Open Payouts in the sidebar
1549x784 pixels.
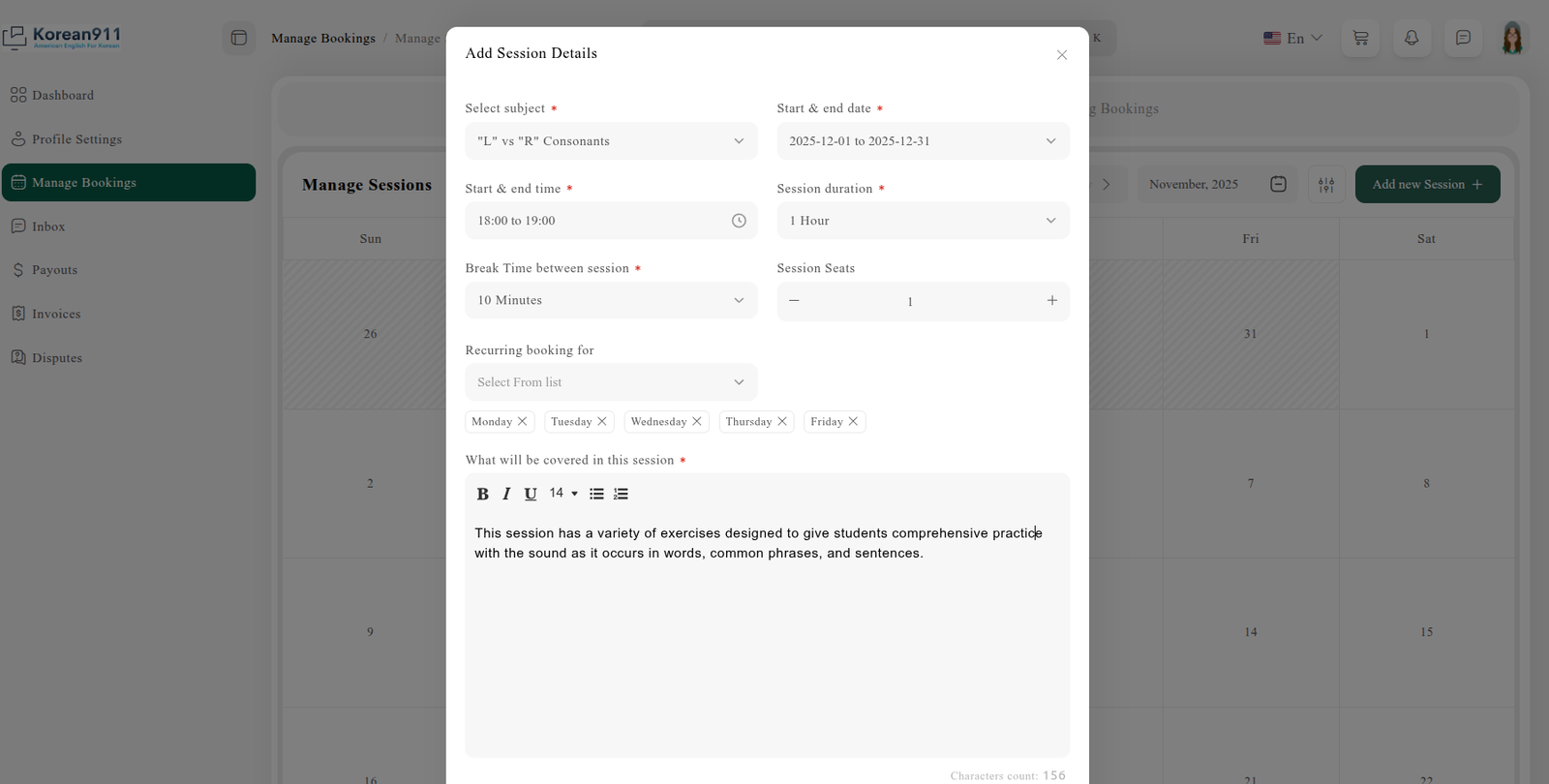pyautogui.click(x=54, y=270)
